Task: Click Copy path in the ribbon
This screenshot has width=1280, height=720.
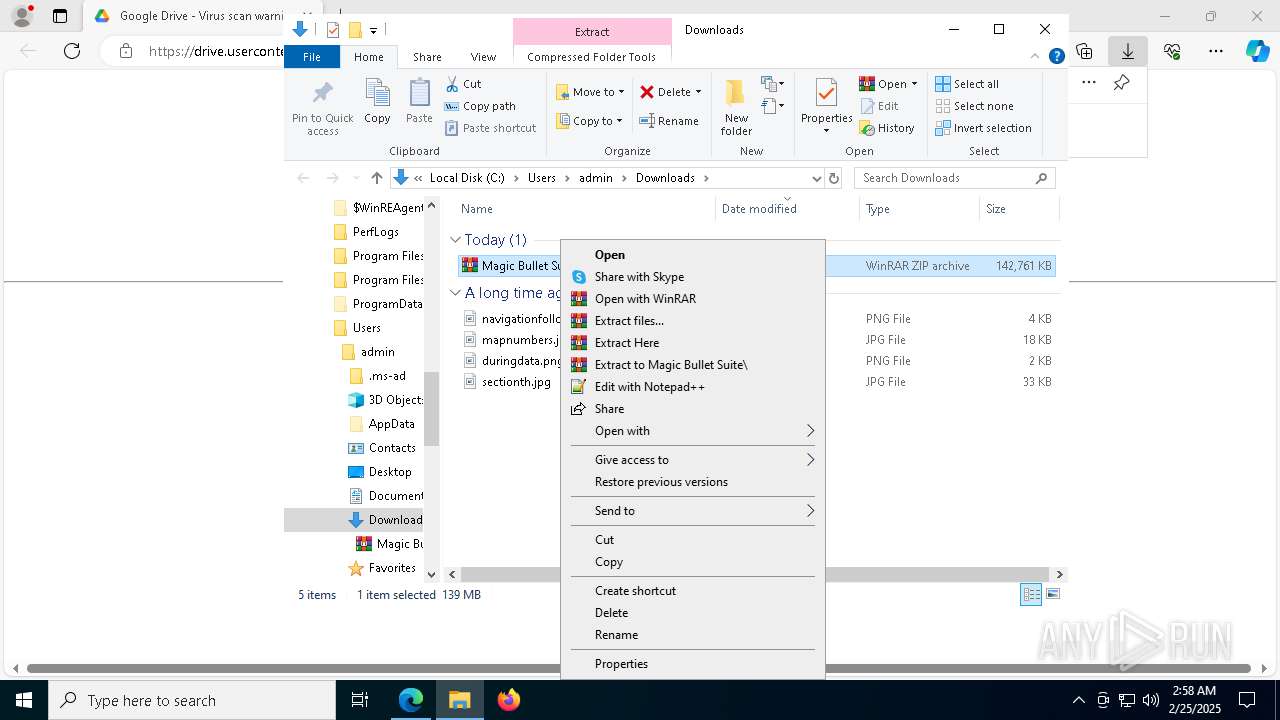Action: click(480, 106)
